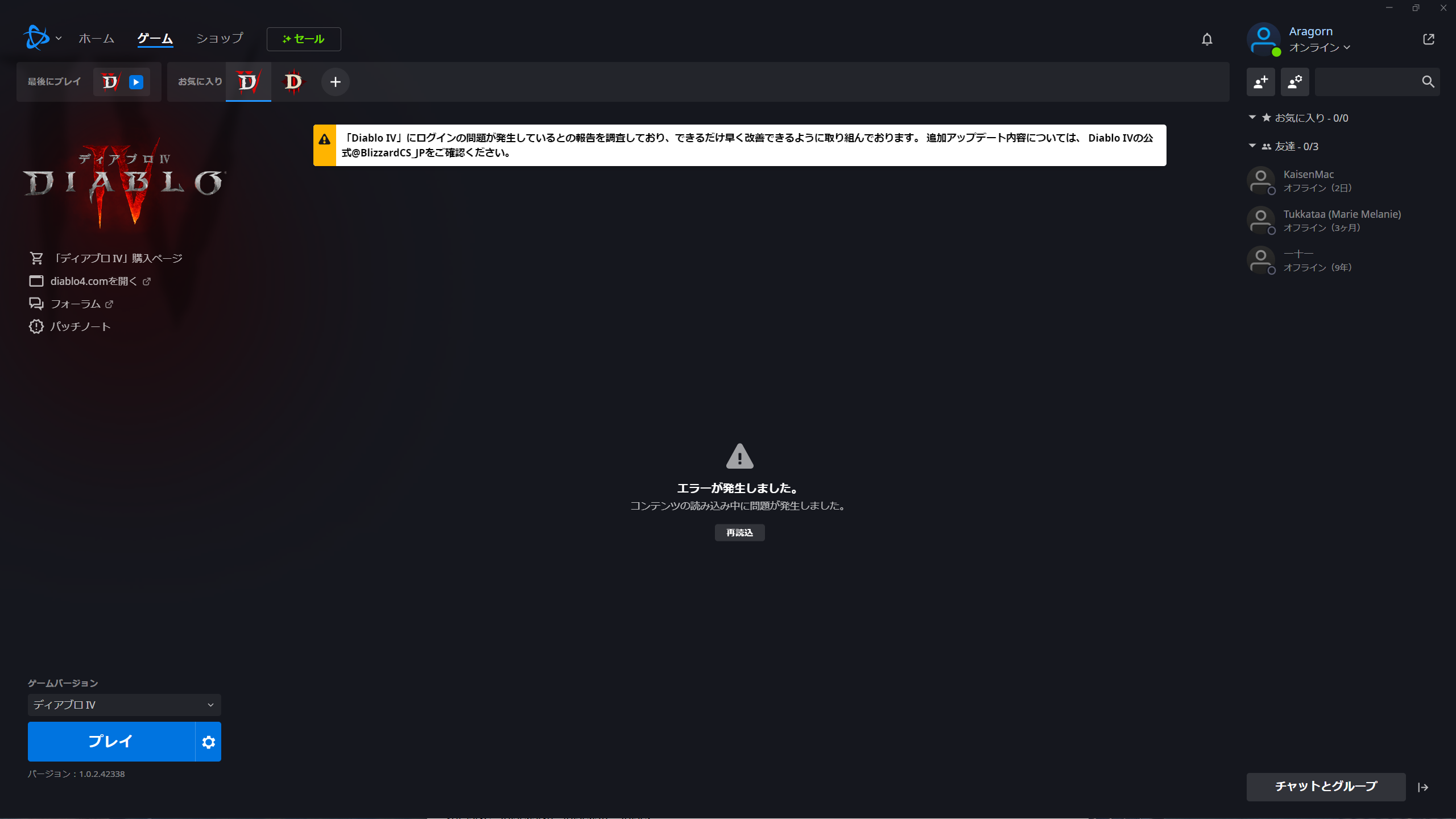The height and width of the screenshot is (819, 1456).
Task: Switch to the ショップ tab
Action: pyautogui.click(x=220, y=38)
